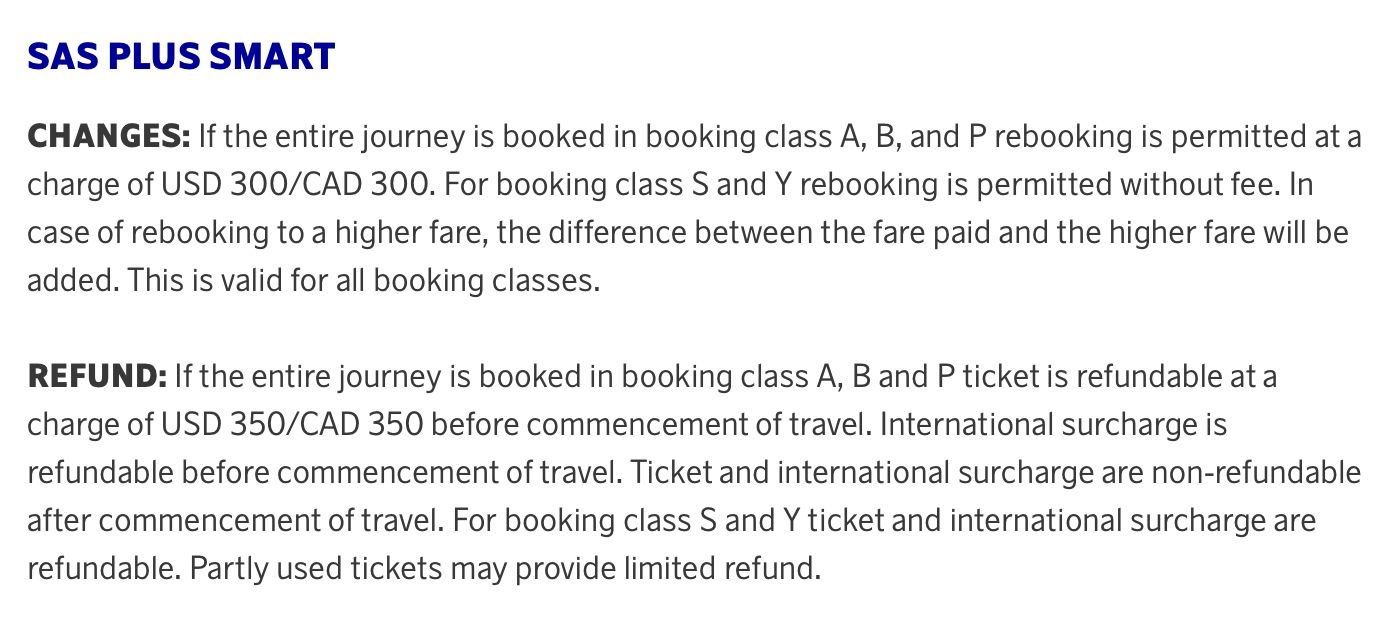Click the SAS PLUS SMART heading
1393x617 pixels.
click(x=181, y=57)
